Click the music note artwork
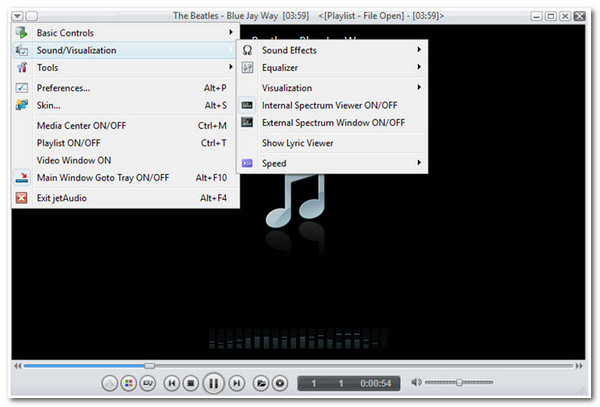Screen dimensions: 600x407 point(295,201)
